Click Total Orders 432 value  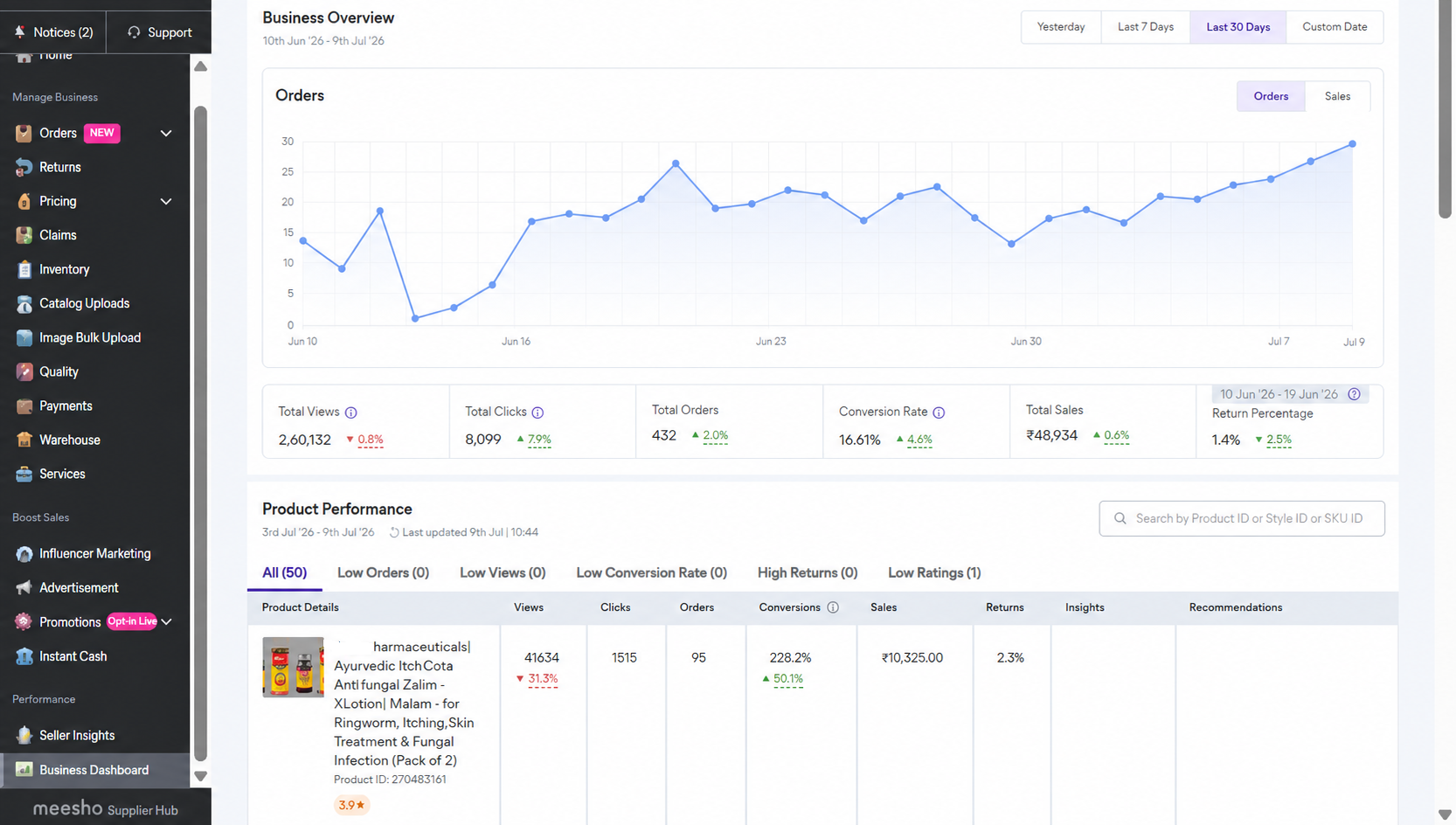point(664,435)
